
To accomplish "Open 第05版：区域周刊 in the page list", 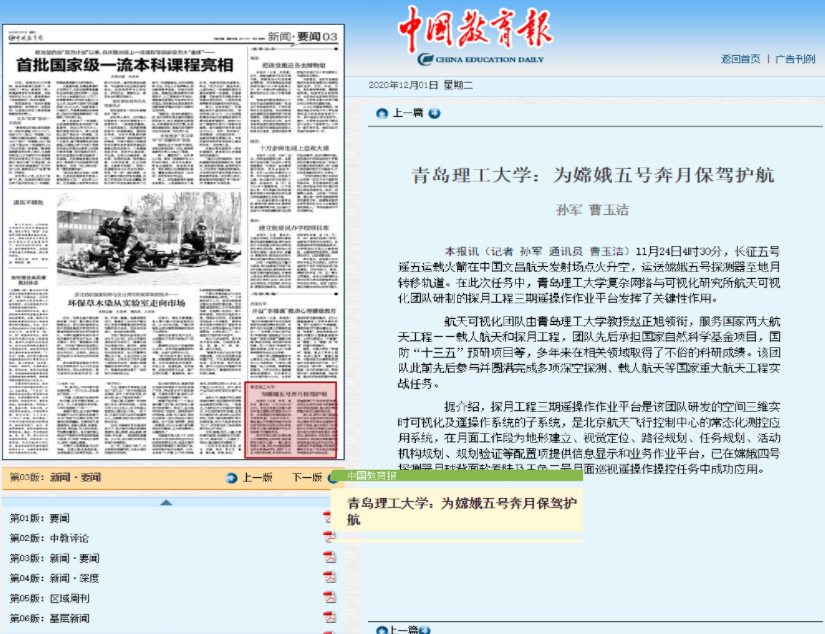I will (x=49, y=598).
